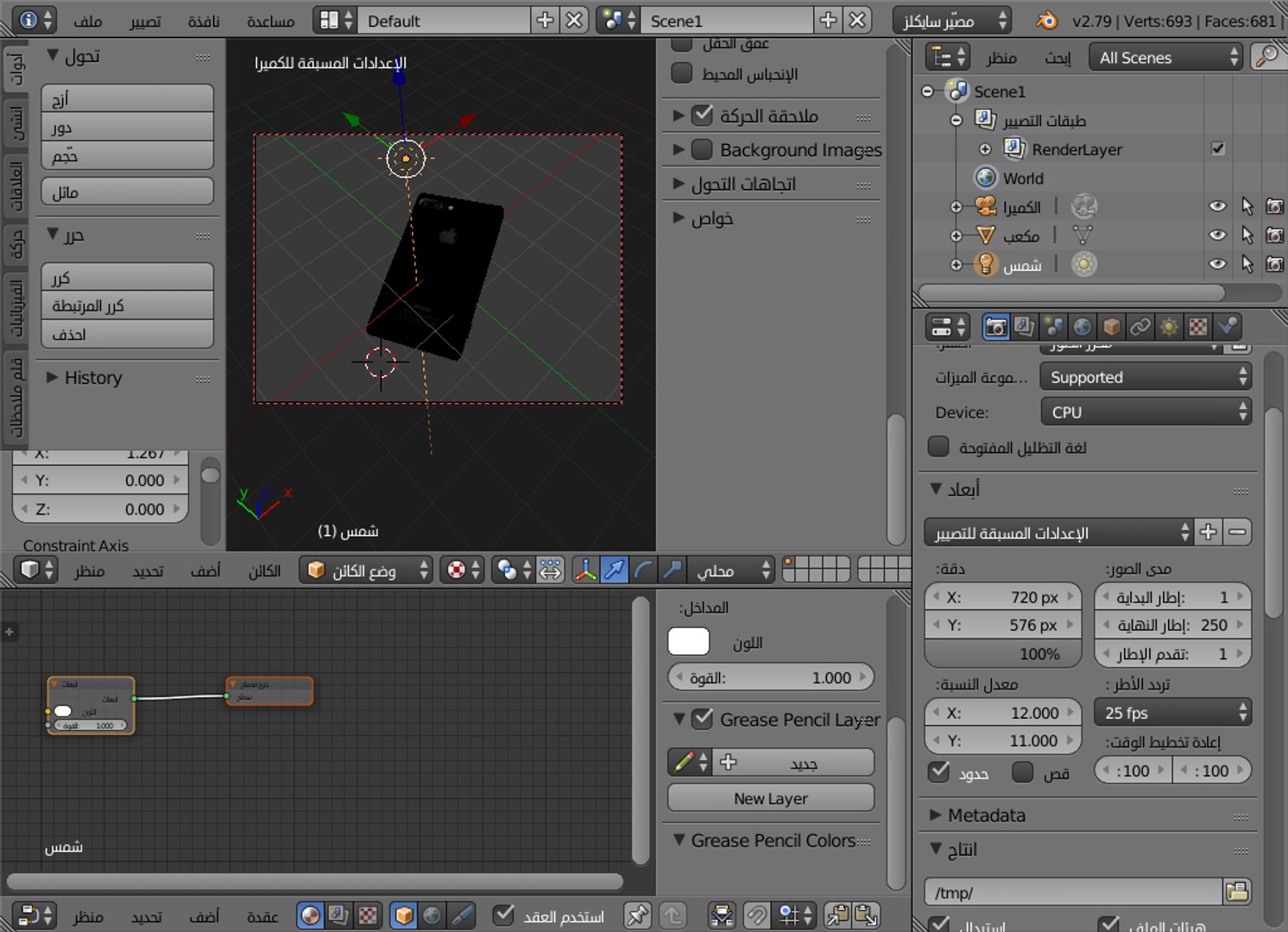The height and width of the screenshot is (932, 1288).
Task: Toggle selectability arrow for مكعب
Action: (x=1247, y=235)
